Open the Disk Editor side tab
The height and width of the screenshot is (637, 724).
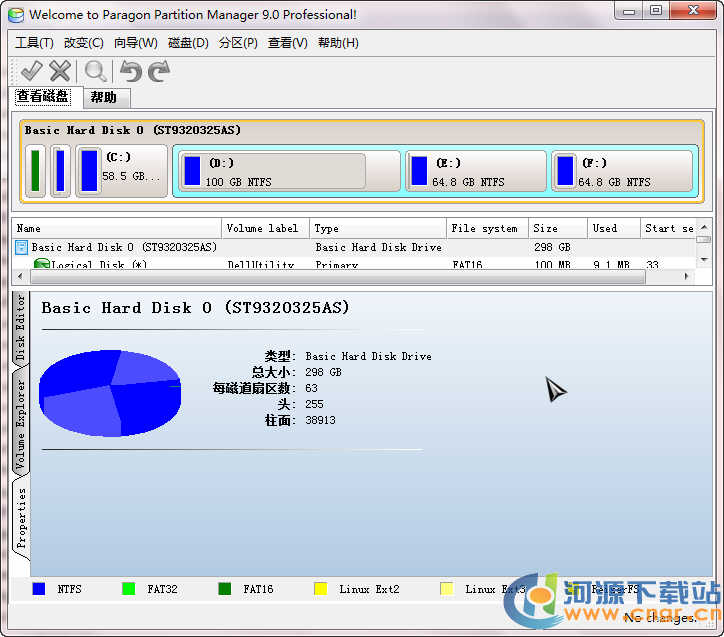pos(20,329)
